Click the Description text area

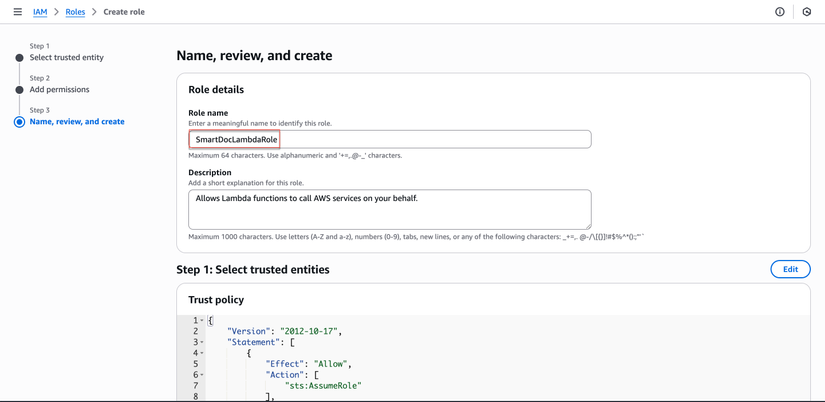click(x=390, y=209)
